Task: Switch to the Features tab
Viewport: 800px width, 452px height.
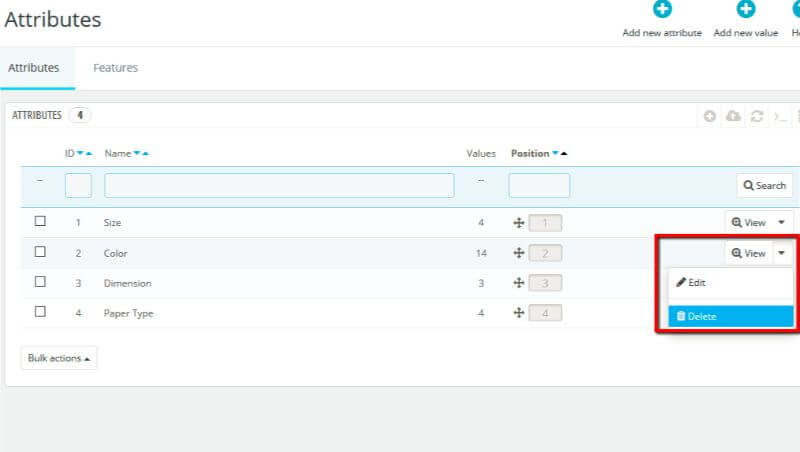Action: 115,68
